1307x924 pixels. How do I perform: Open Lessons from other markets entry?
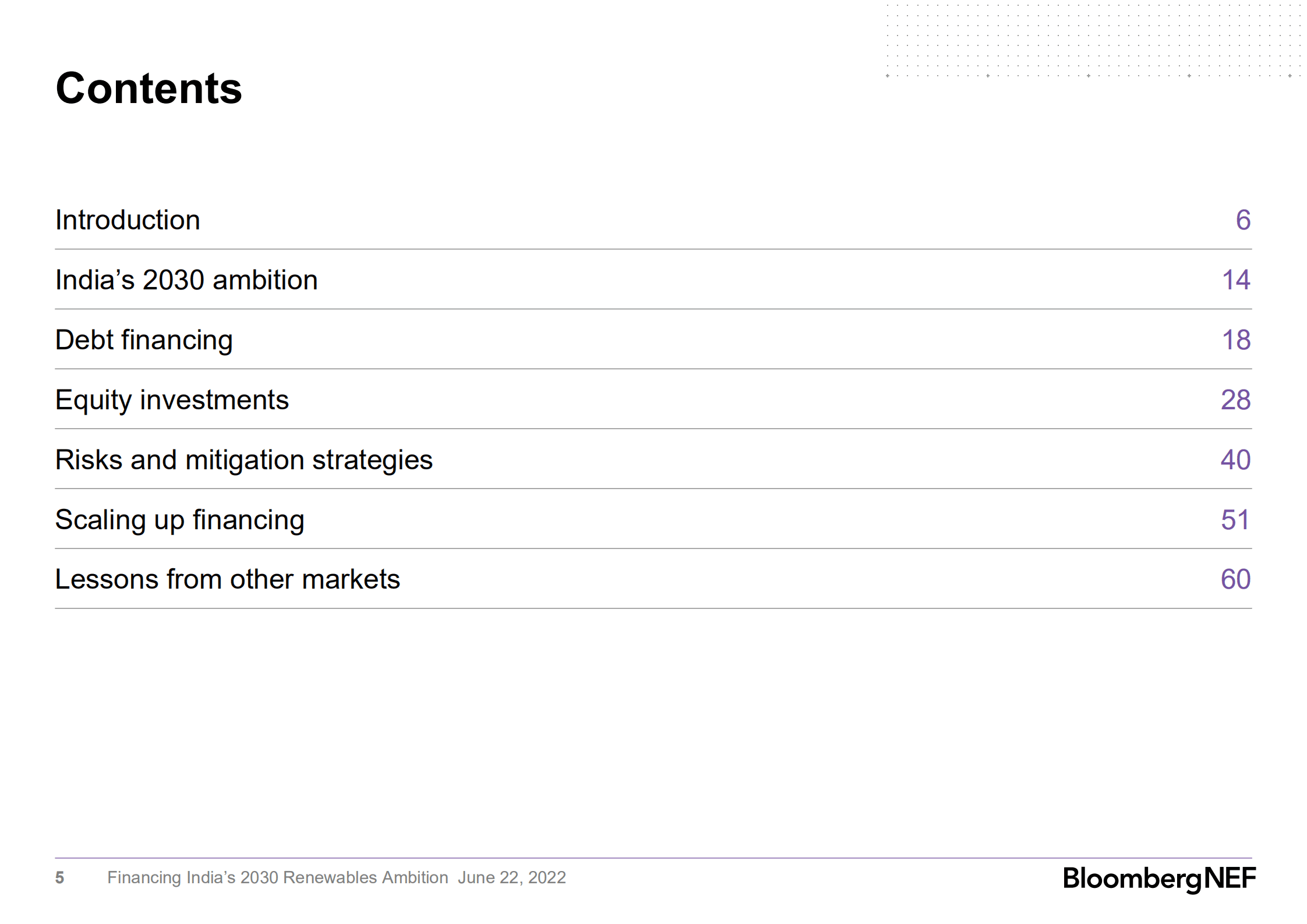click(228, 579)
